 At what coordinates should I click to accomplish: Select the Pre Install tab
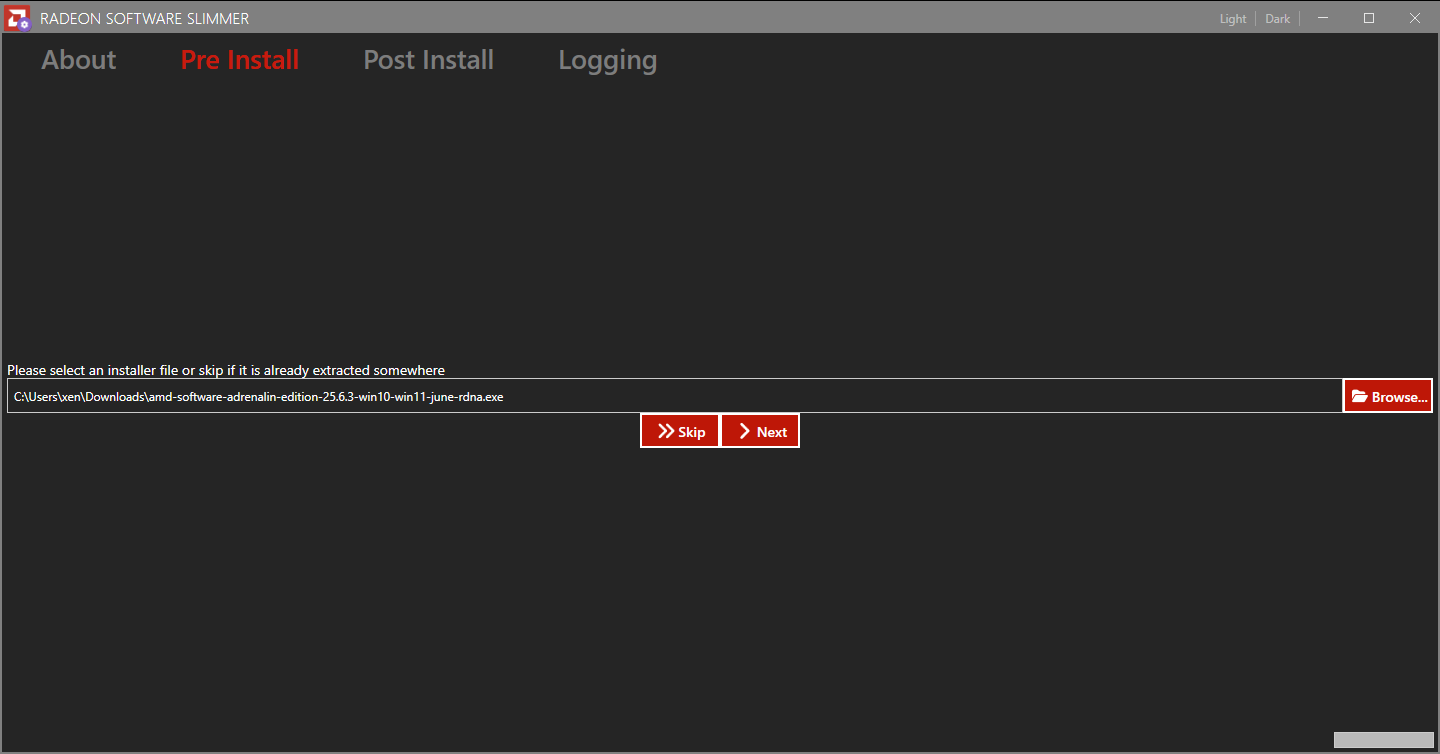(240, 60)
